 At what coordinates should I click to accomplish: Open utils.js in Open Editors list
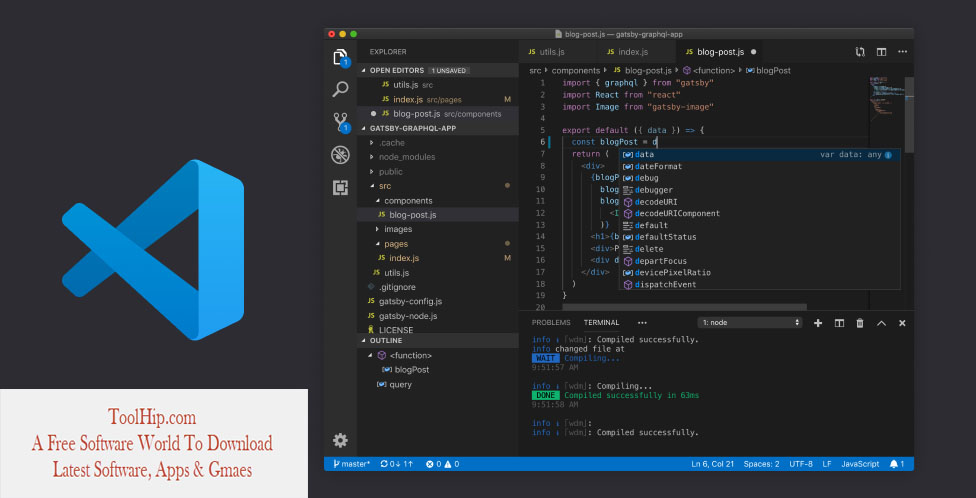[x=438, y=85]
